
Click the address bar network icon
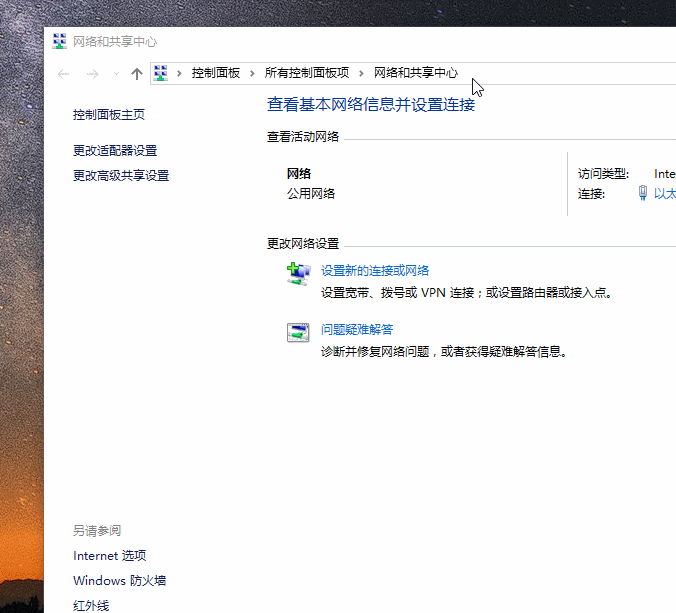tap(161, 73)
